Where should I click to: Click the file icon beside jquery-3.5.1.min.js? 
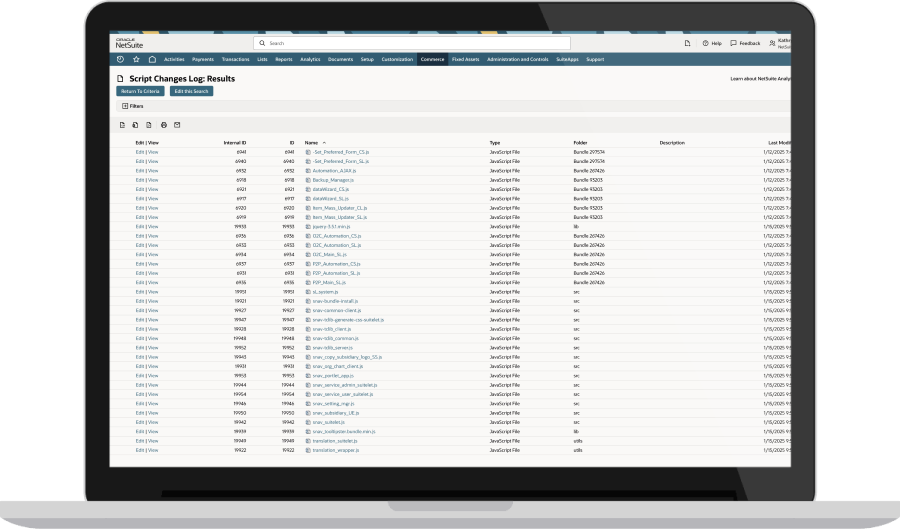pyautogui.click(x=308, y=227)
